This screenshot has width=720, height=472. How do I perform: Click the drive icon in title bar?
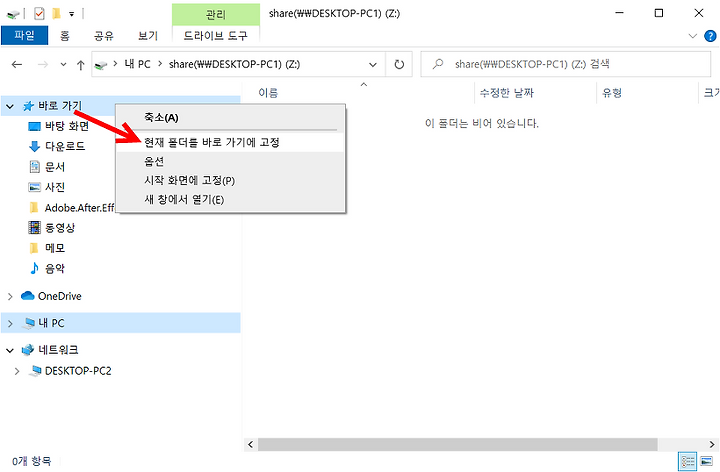pyautogui.click(x=13, y=14)
